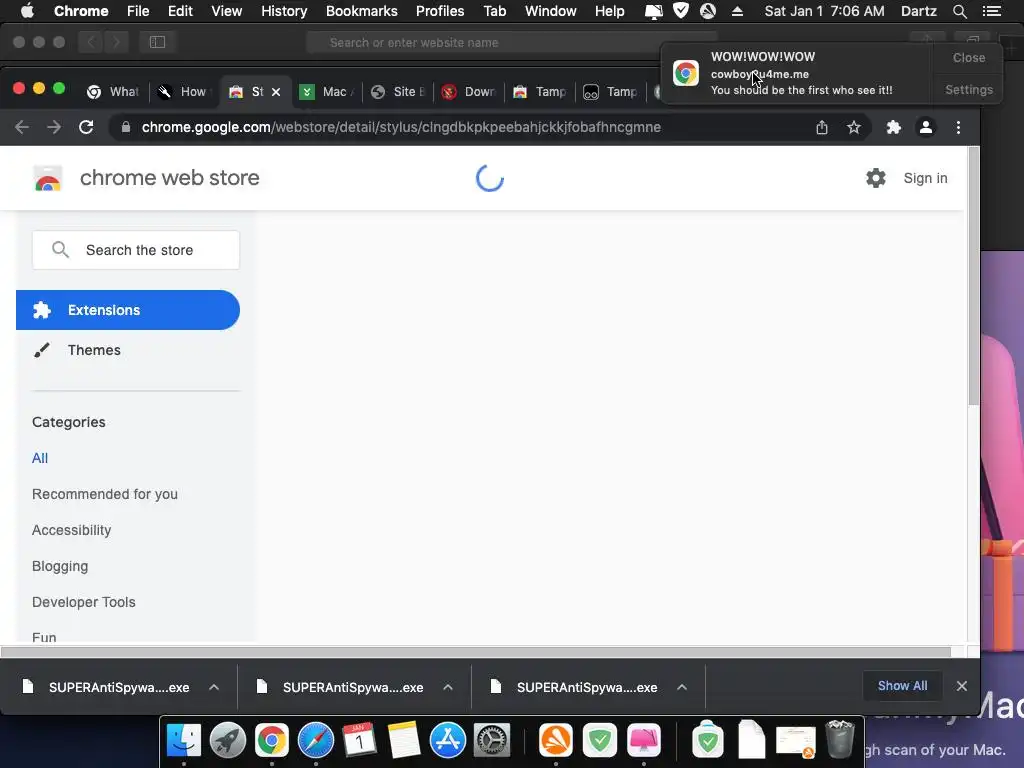Open the File menu
Viewport: 1024px width, 768px height.
tap(138, 11)
